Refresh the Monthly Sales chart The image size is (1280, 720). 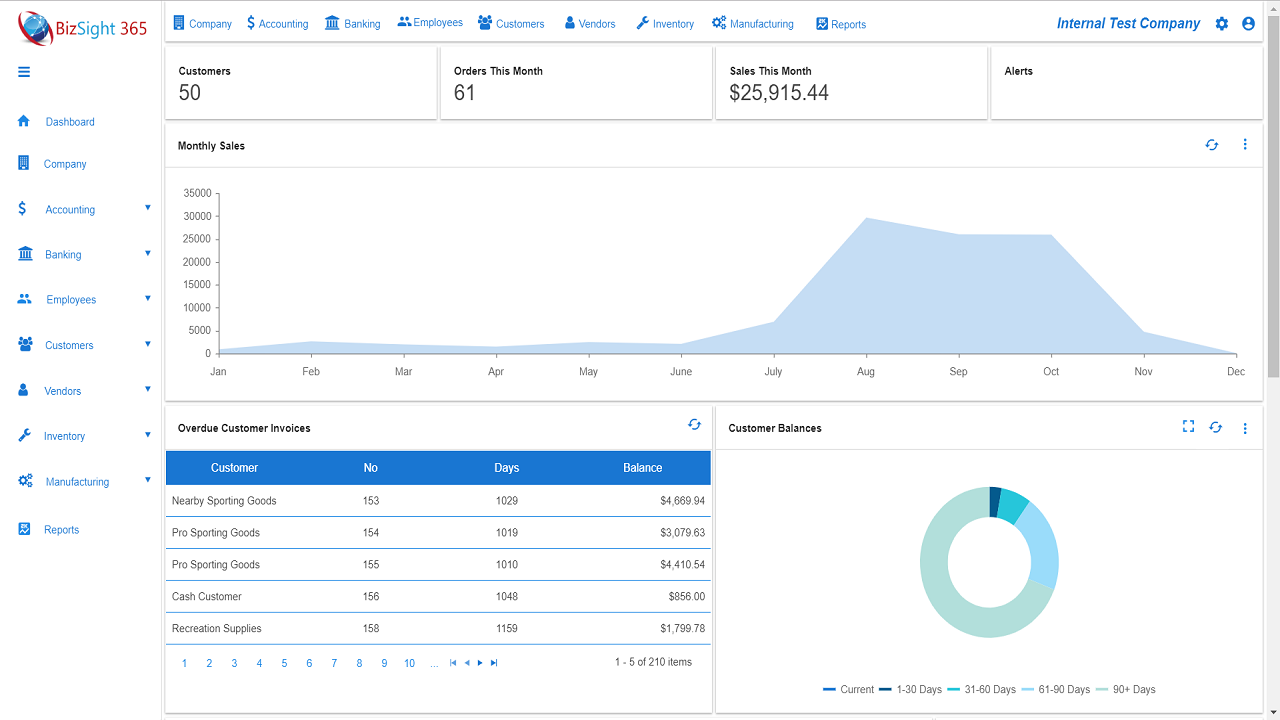coord(1212,145)
